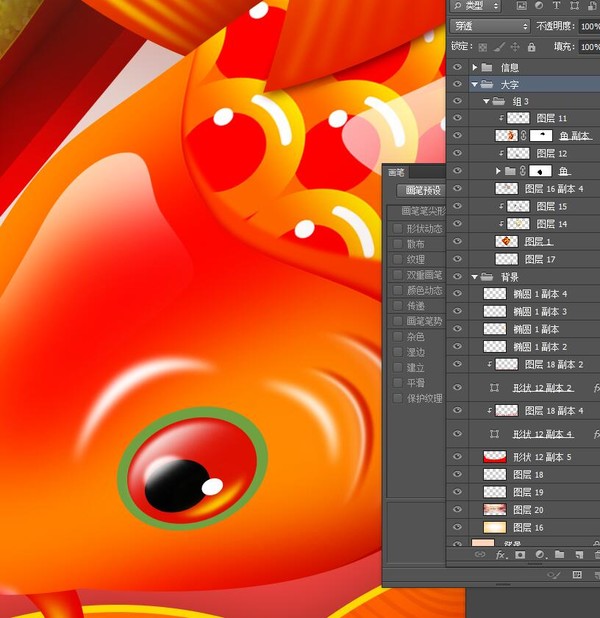Image resolution: width=600 pixels, height=618 pixels.
Task: Open preset manager icon in Brush panel
Action: coord(577,575)
